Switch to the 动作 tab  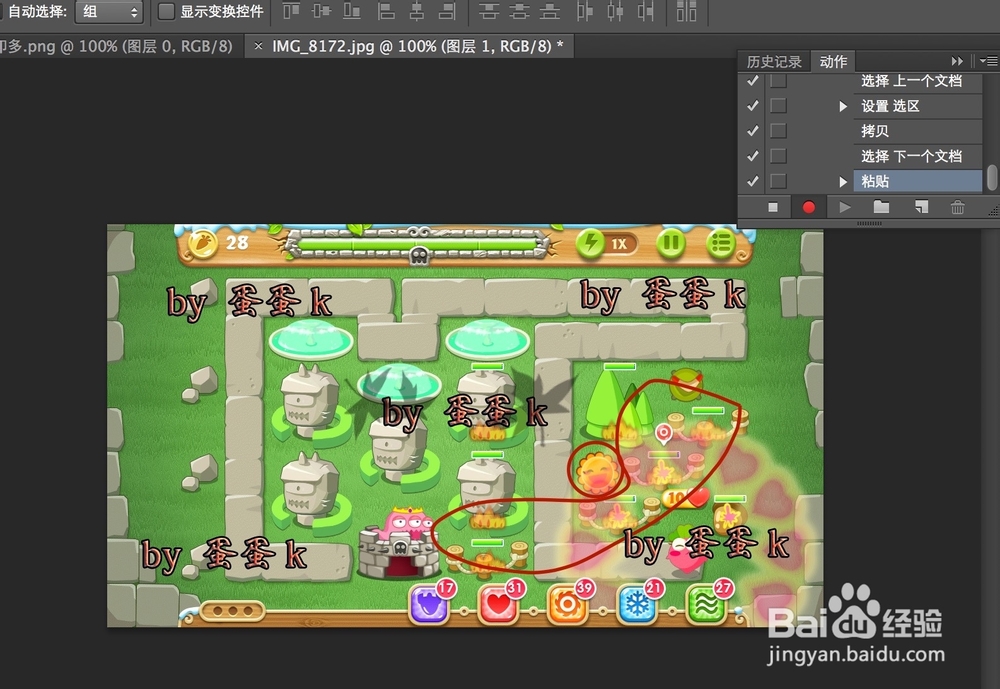coord(833,62)
